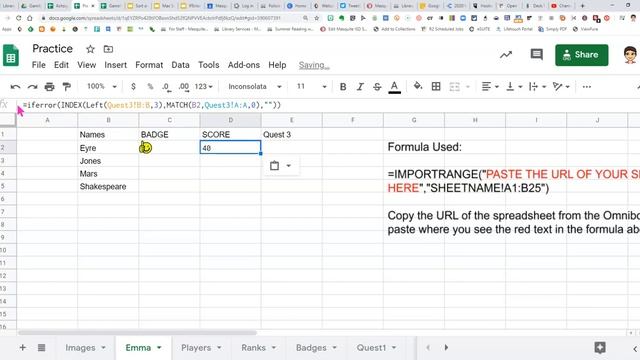Select the cell containing Shakespeare
Screen dimensions: 640x360
pos(108,187)
